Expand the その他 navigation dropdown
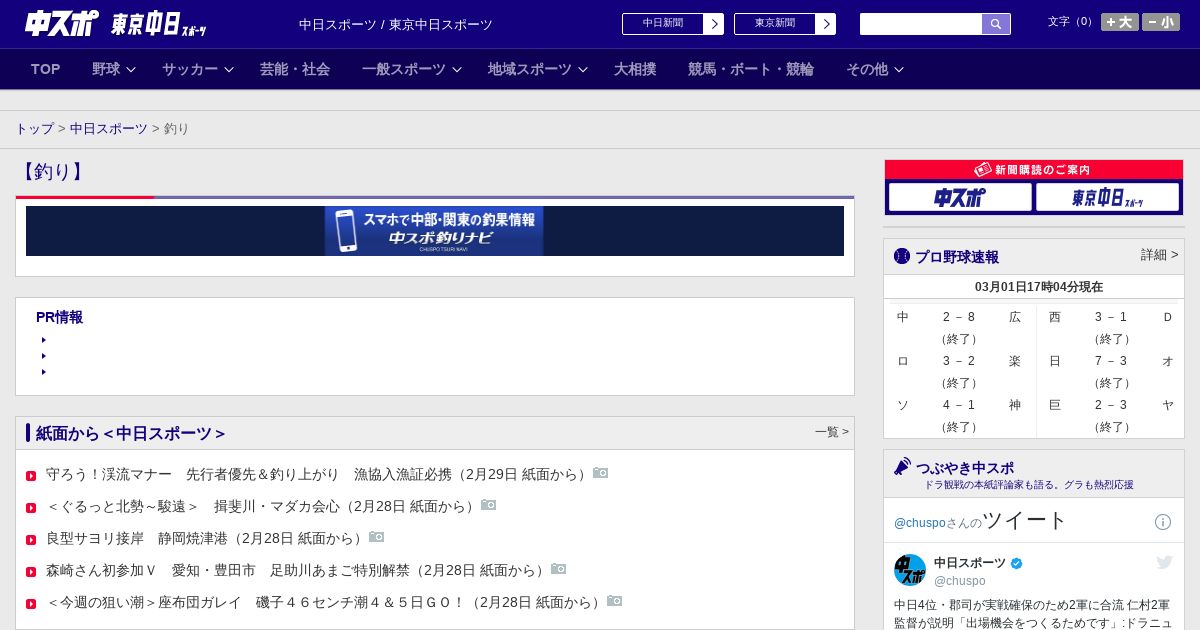 pos(875,69)
